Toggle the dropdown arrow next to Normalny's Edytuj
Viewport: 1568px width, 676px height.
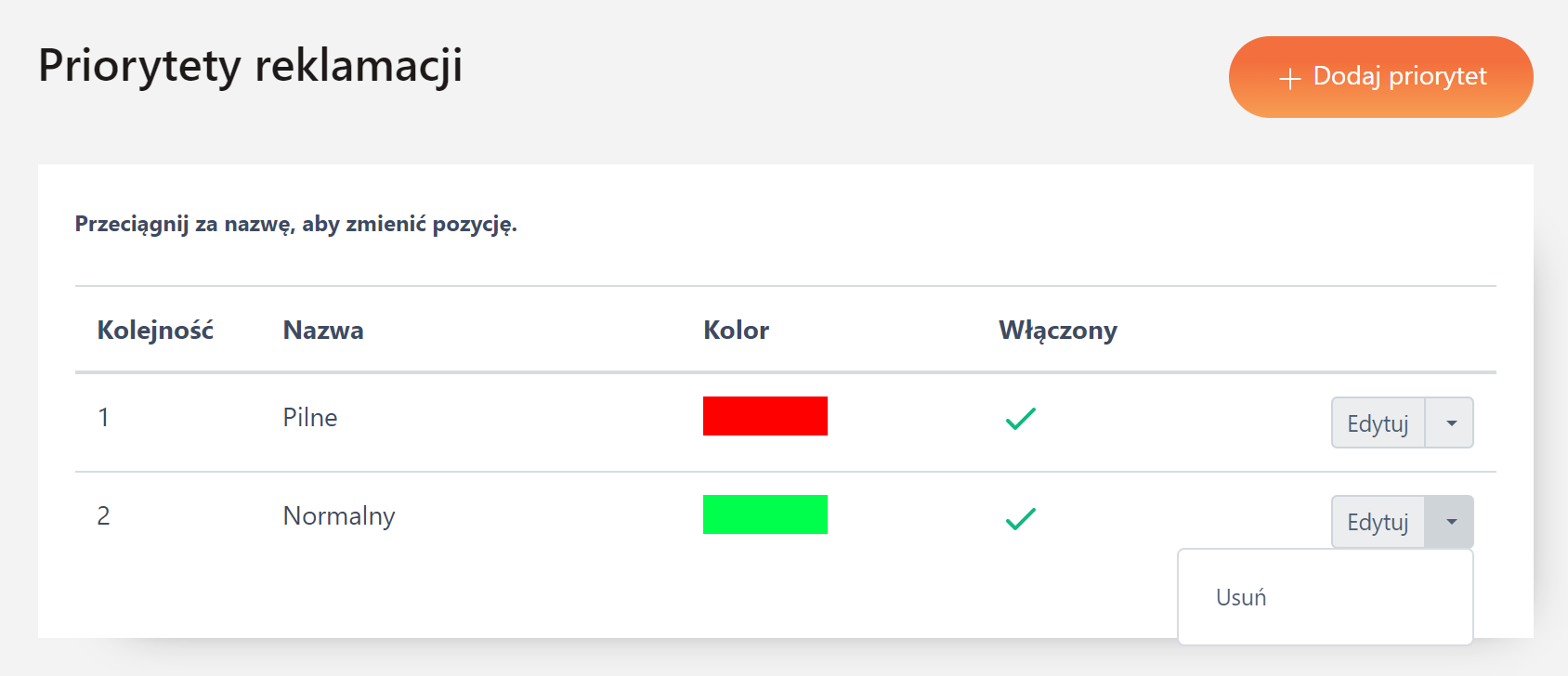click(1450, 522)
